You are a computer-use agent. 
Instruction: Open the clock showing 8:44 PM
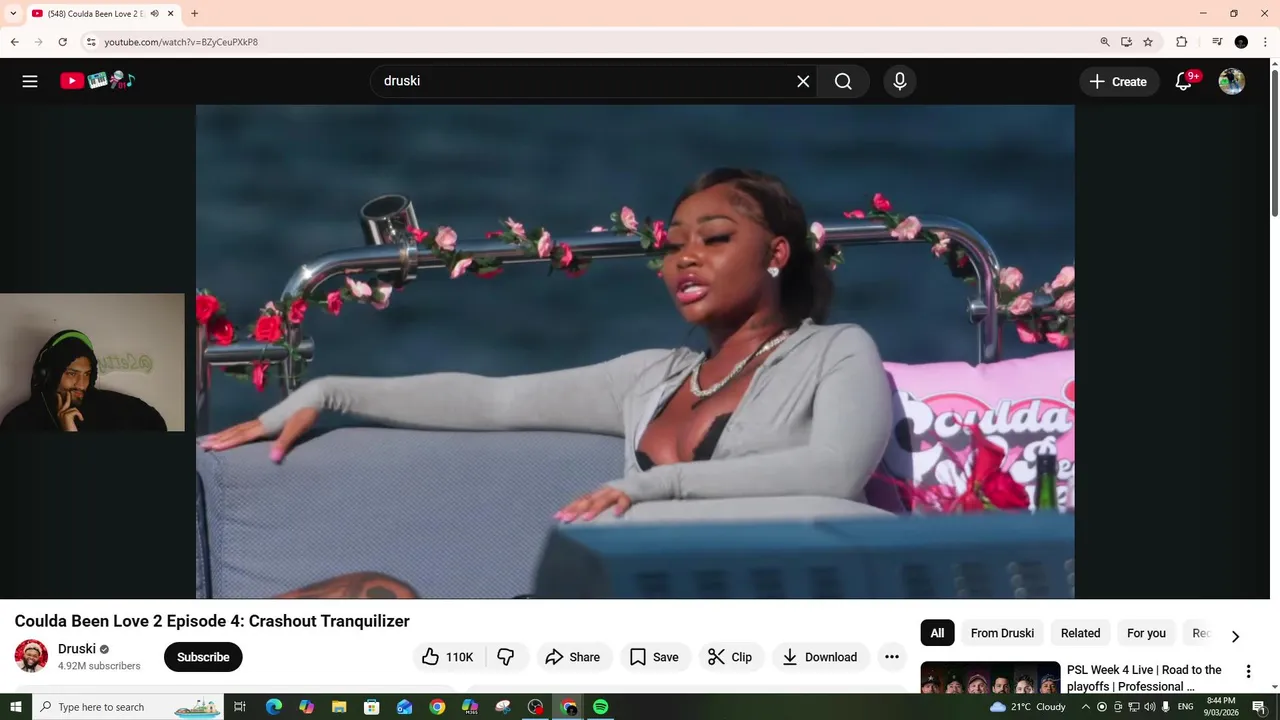tap(1221, 707)
